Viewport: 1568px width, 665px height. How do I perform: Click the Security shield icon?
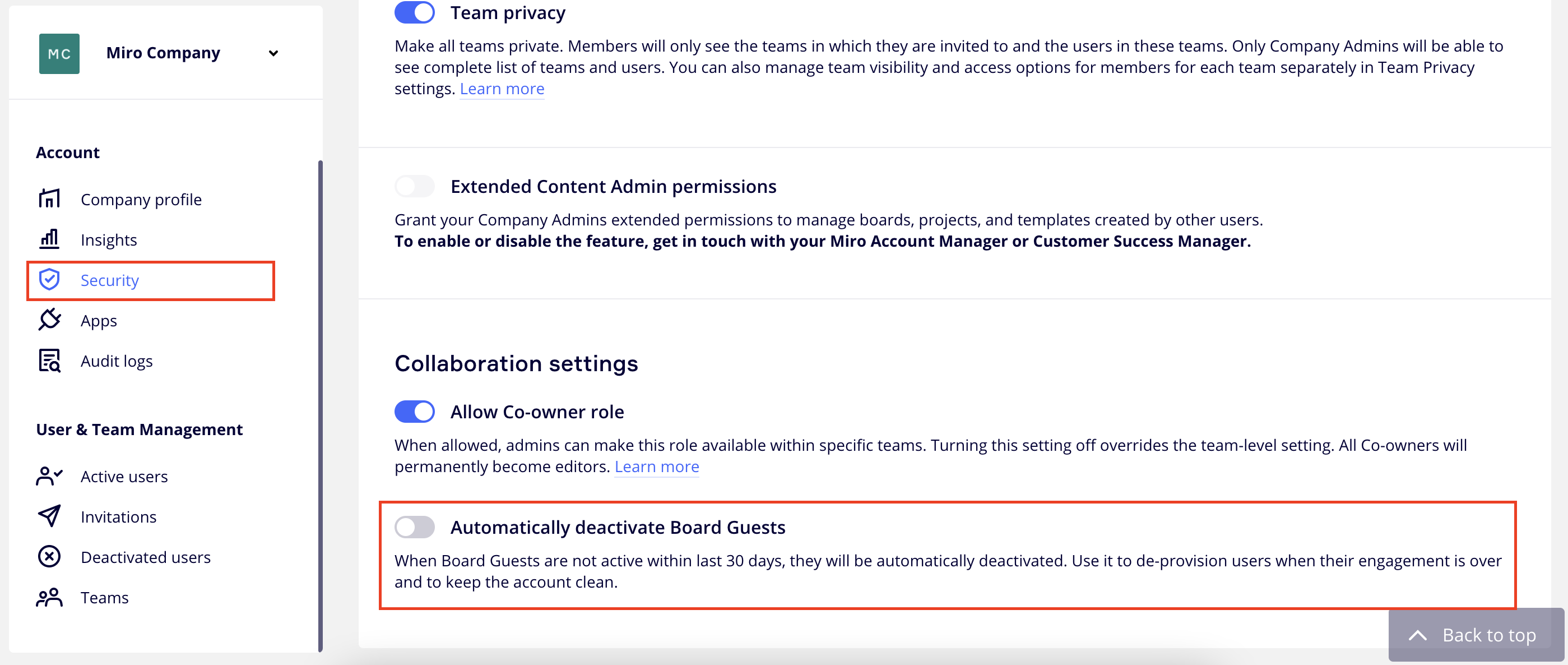[49, 280]
